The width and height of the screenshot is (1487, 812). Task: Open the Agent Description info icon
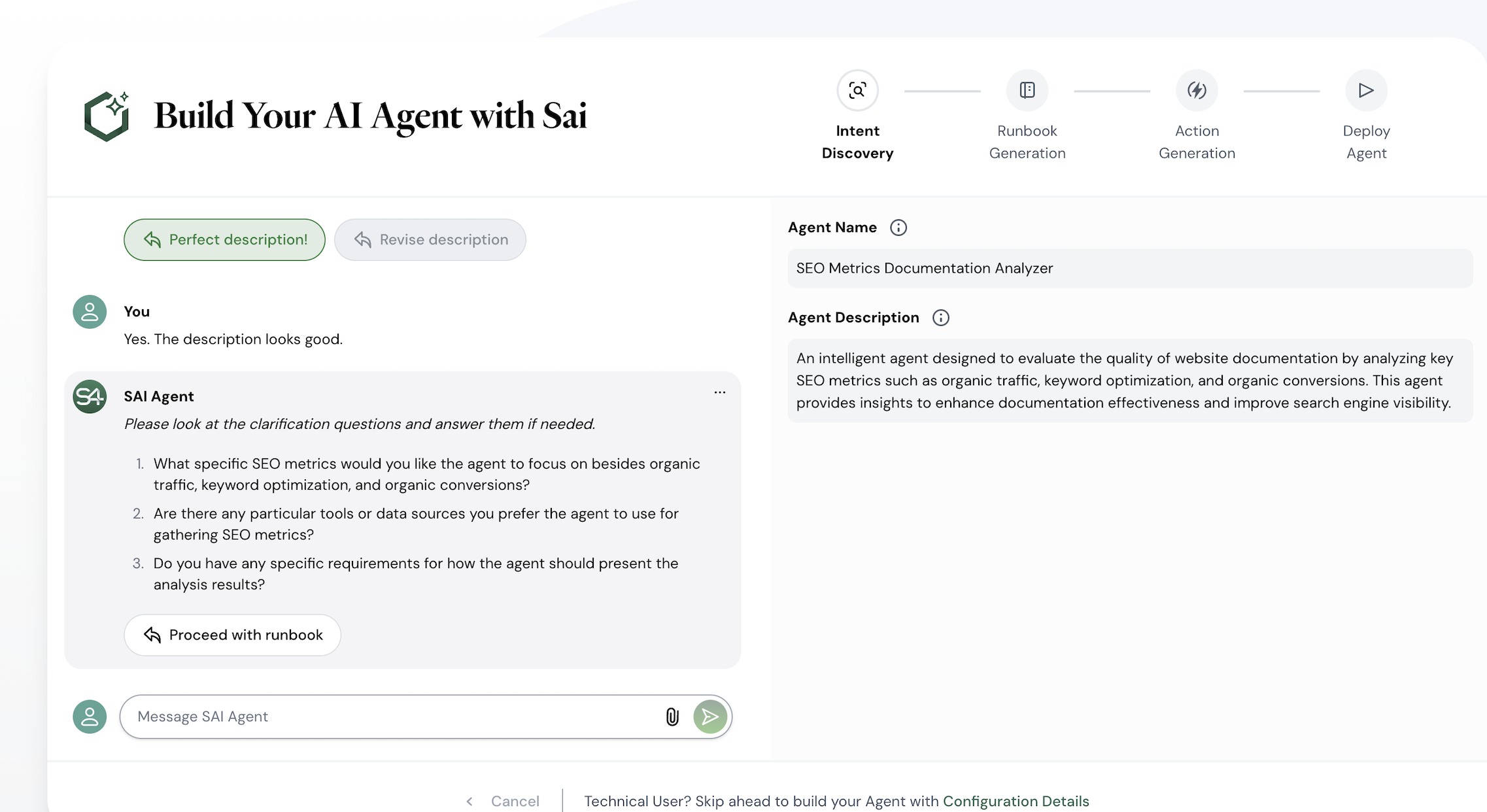click(940, 318)
